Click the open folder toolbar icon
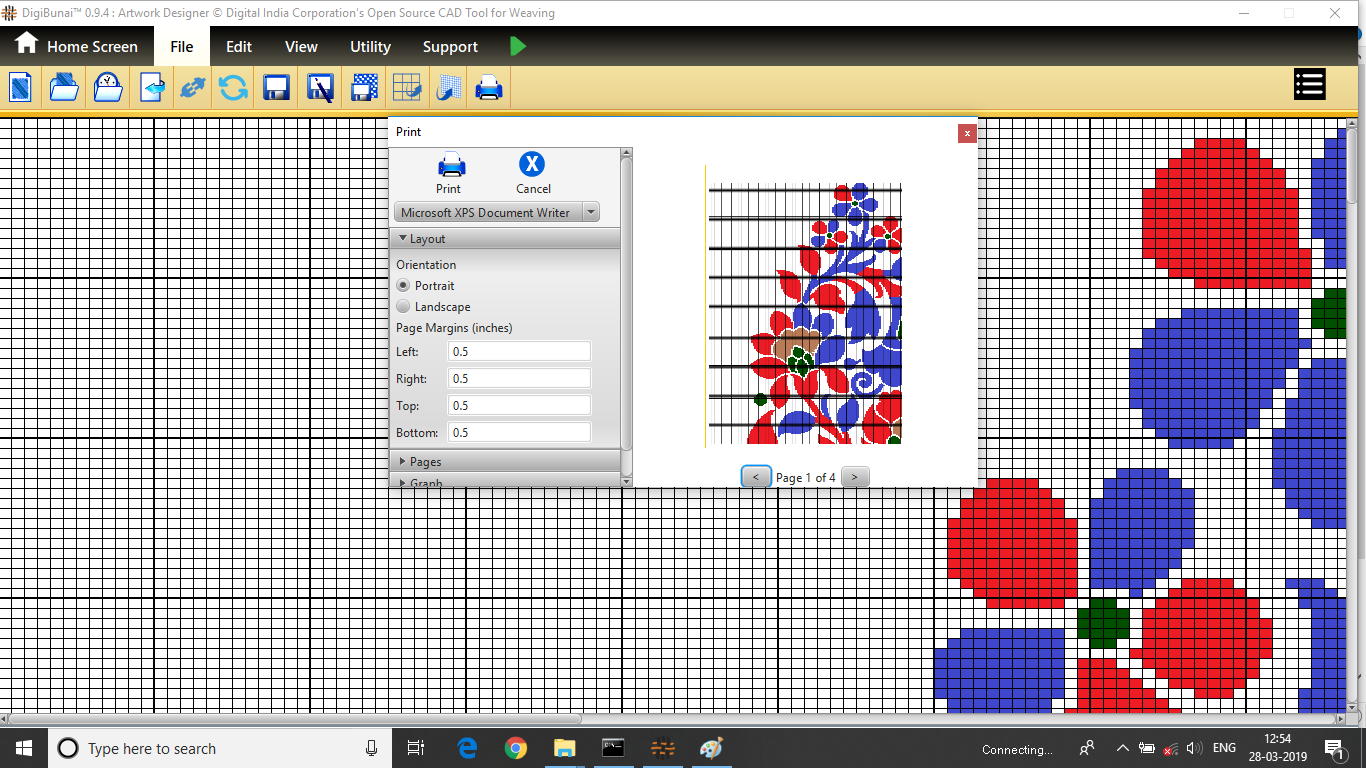This screenshot has height=768, width=1366. click(x=64, y=88)
